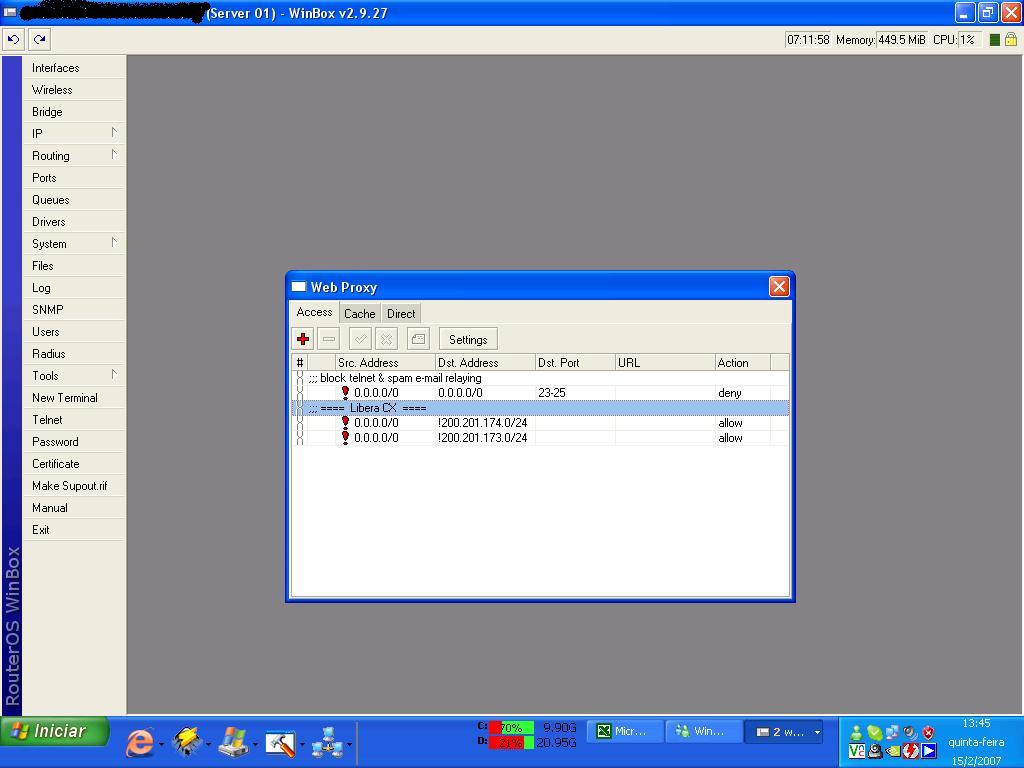Click the 'deny' action cell
1024x768 pixels.
click(743, 392)
